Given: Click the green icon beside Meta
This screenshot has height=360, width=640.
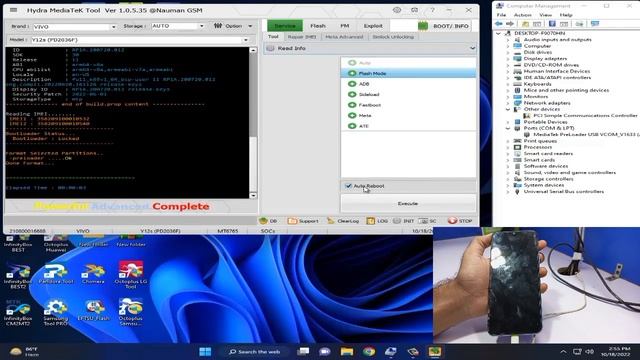Looking at the screenshot, I should [352, 116].
